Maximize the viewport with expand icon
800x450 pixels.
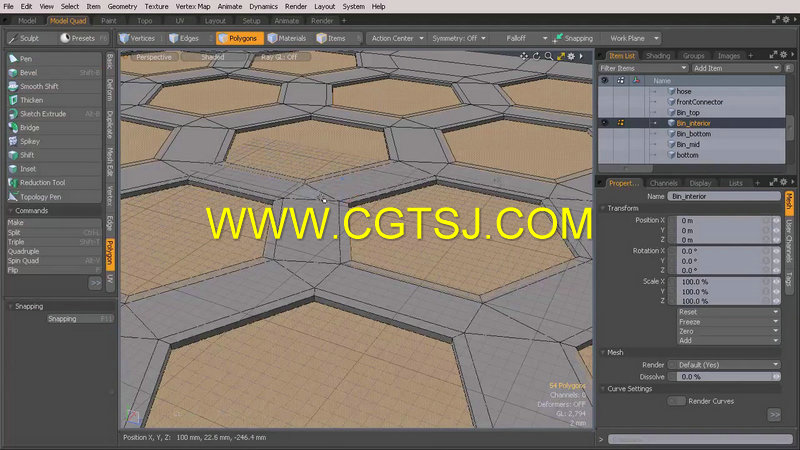tap(561, 57)
